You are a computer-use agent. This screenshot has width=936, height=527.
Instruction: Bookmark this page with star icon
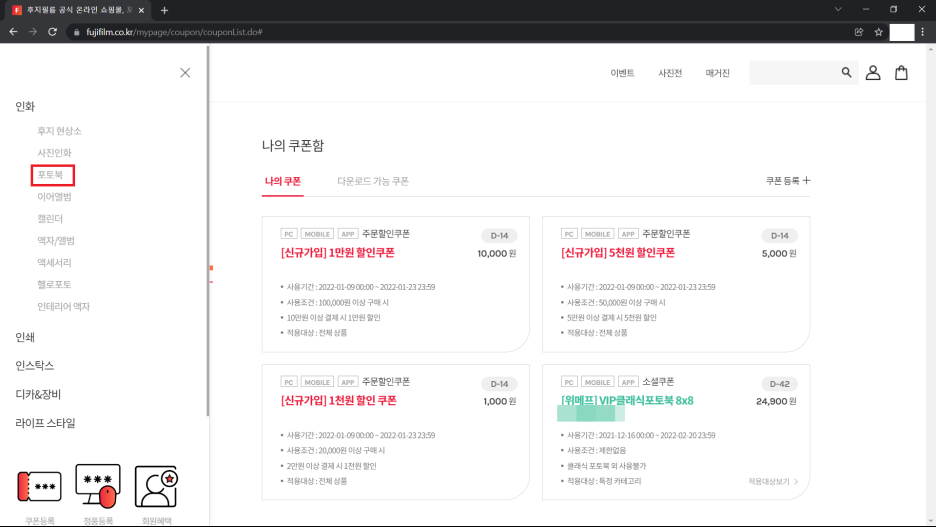(x=878, y=32)
